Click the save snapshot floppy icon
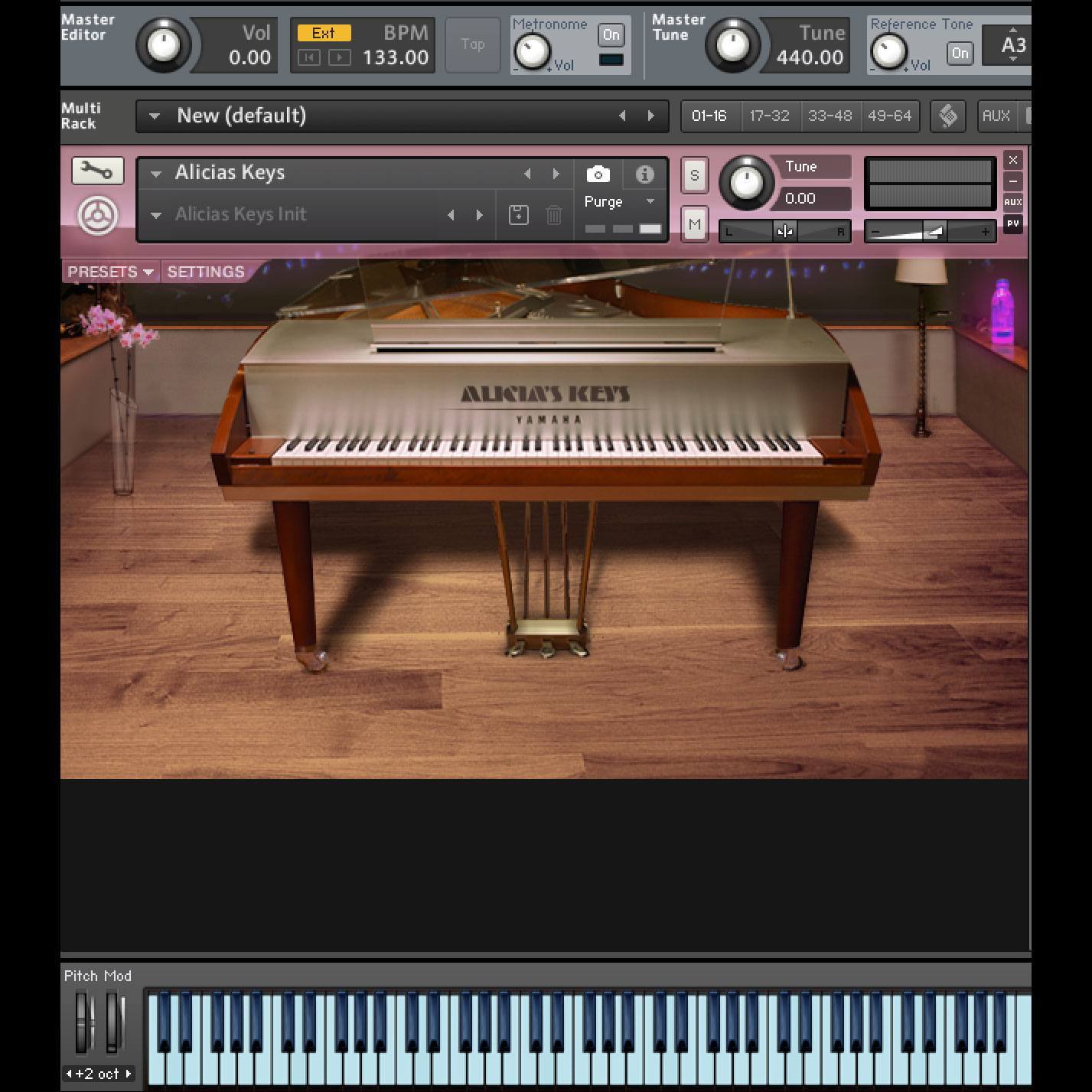Screen dimensions: 1092x1092 click(519, 215)
